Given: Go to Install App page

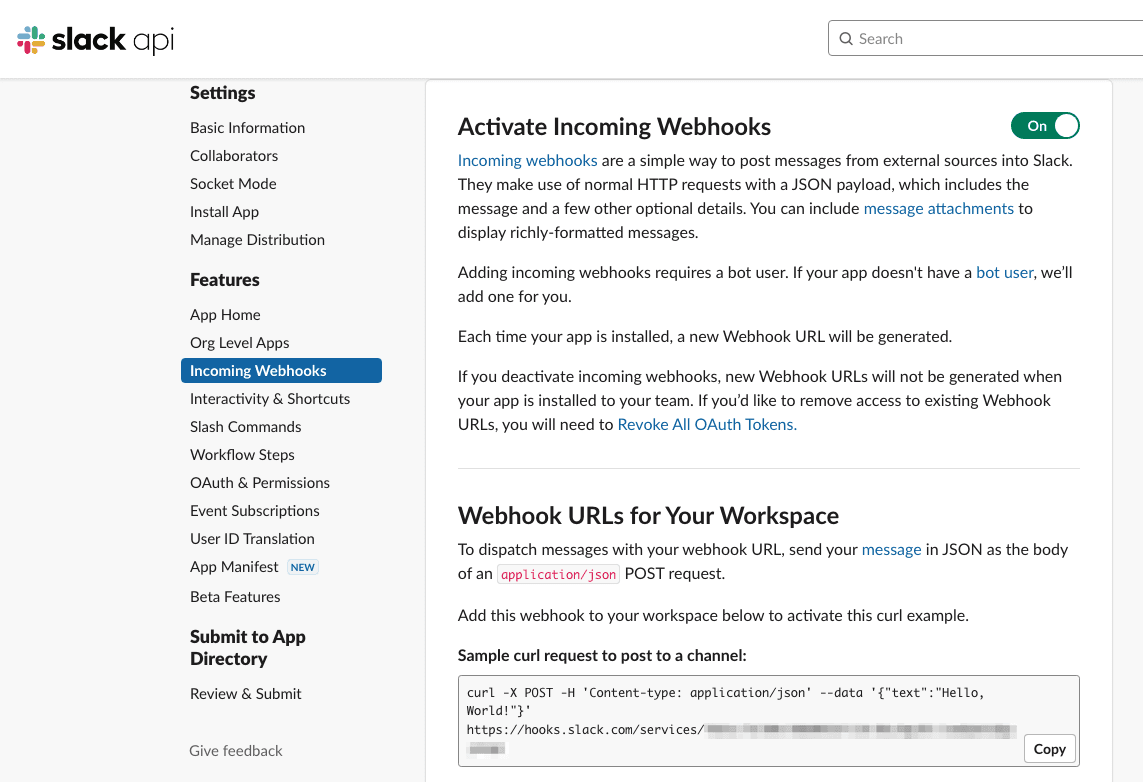Looking at the screenshot, I should point(222,211).
